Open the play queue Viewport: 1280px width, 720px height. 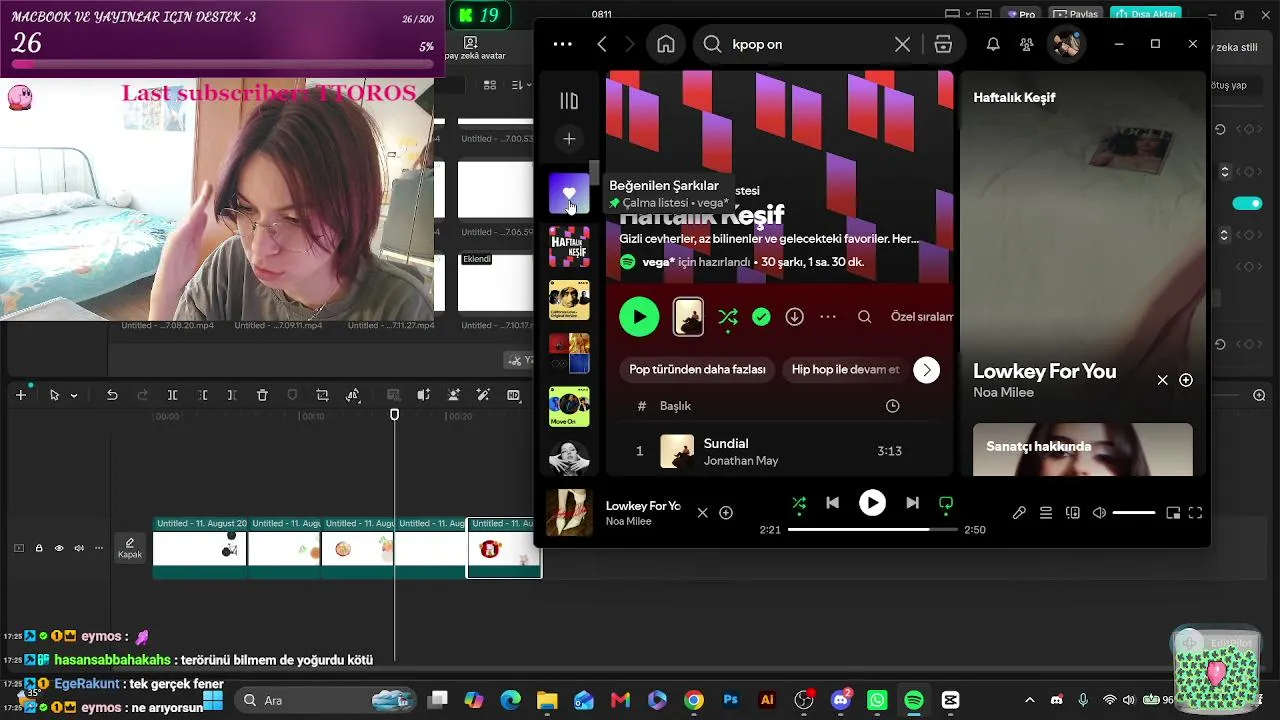pyautogui.click(x=1046, y=513)
